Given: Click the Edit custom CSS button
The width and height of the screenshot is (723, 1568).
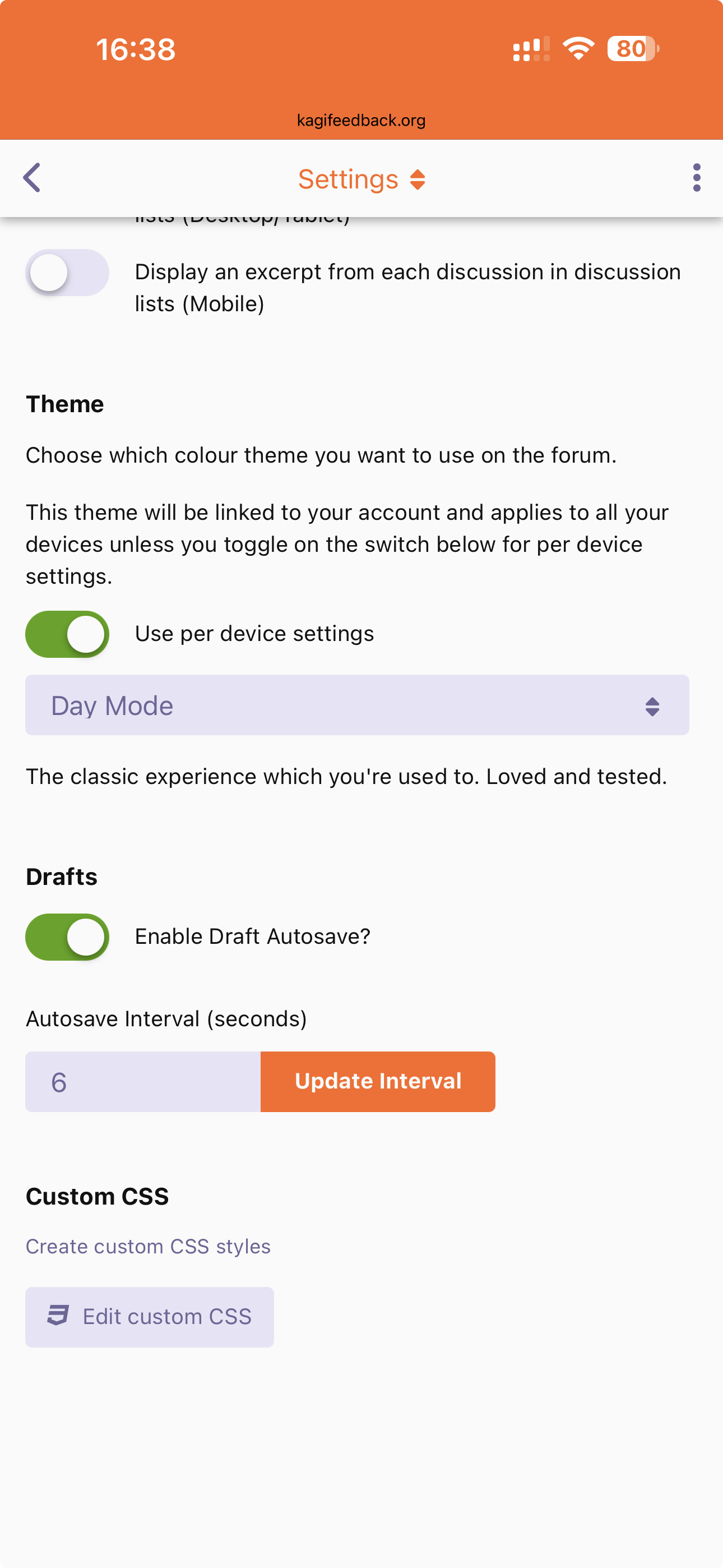Looking at the screenshot, I should pyautogui.click(x=150, y=1317).
